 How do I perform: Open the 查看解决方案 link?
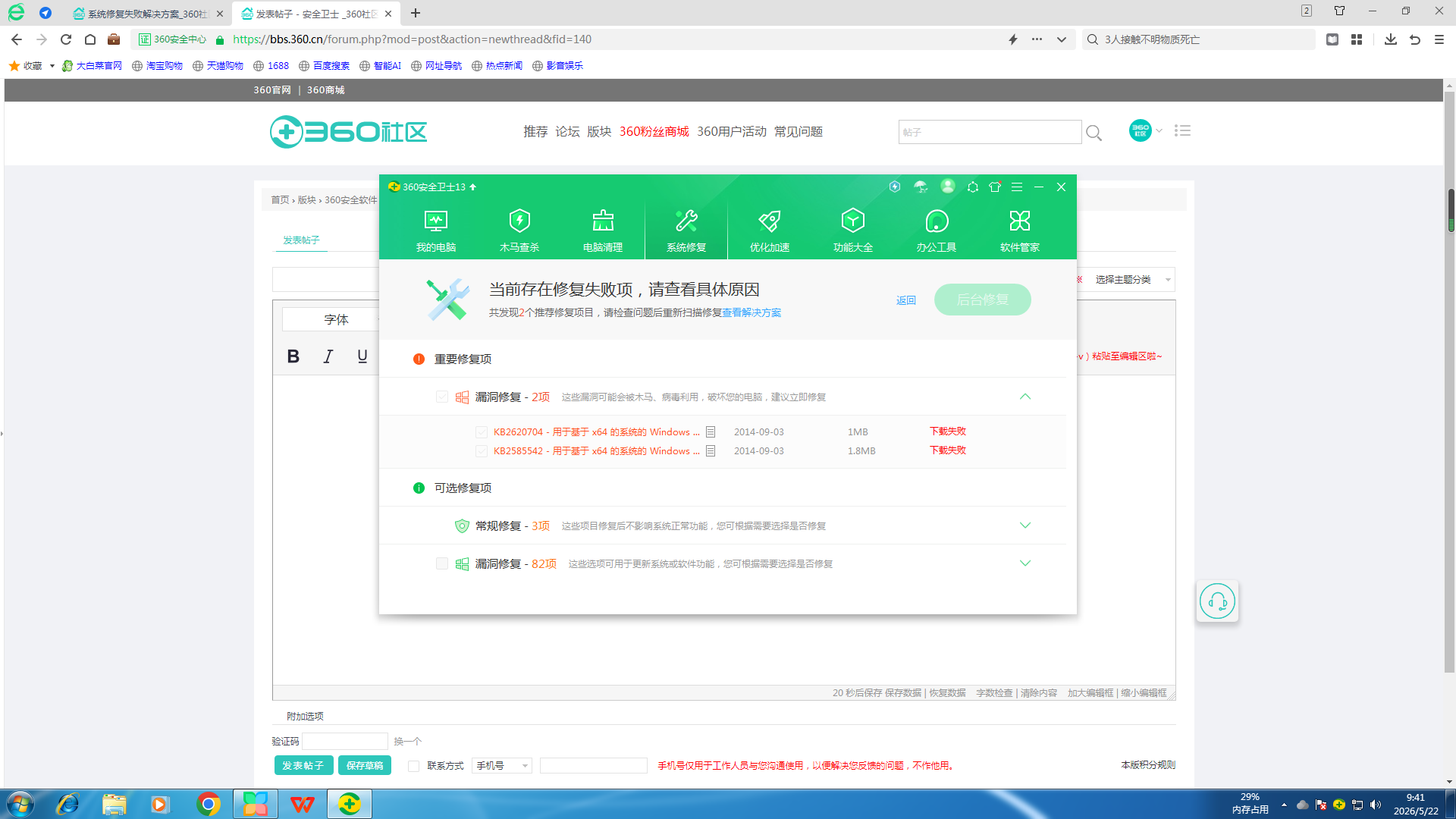752,312
